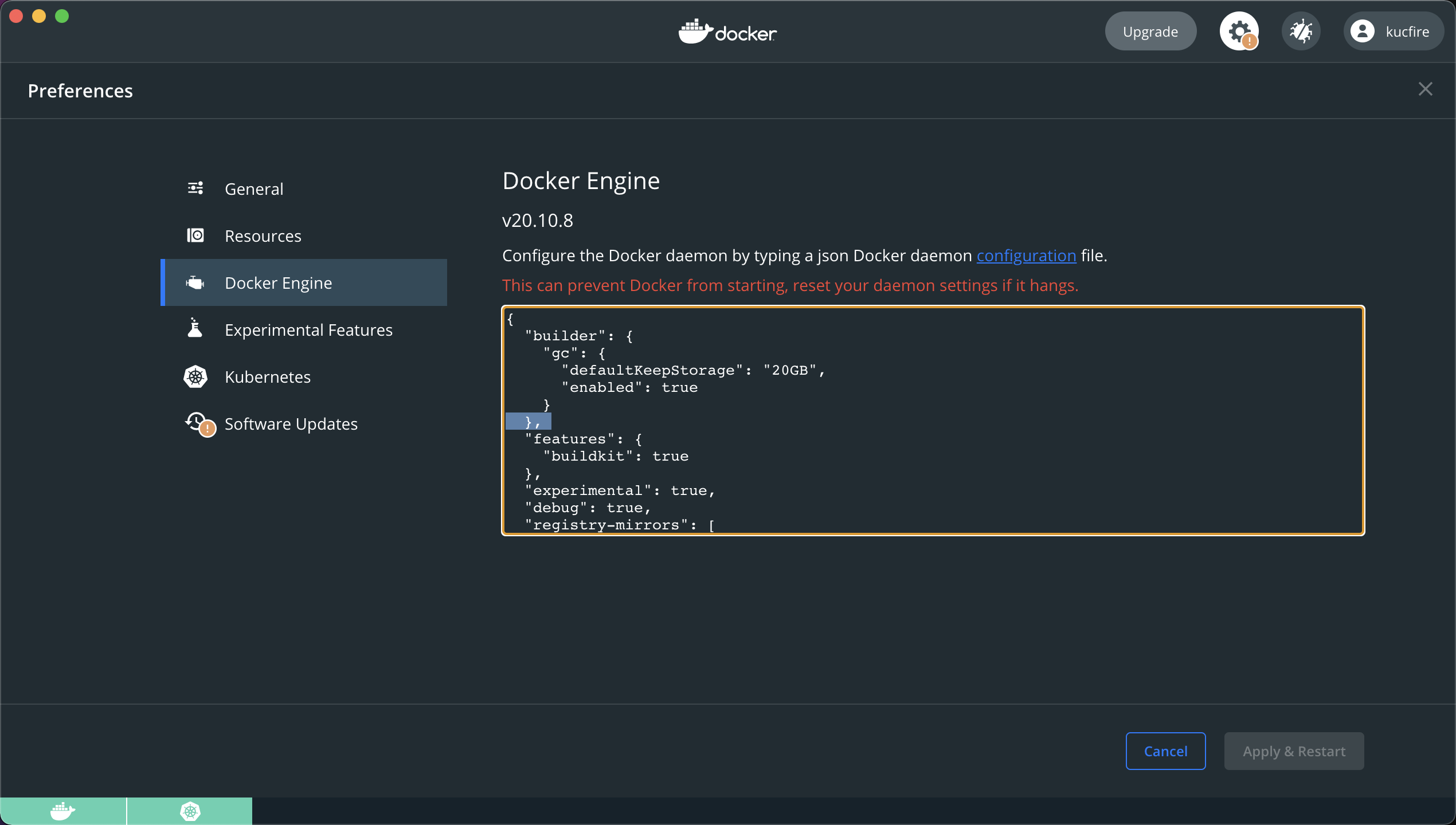Click Docker whale status icon at bottom

coord(62,811)
